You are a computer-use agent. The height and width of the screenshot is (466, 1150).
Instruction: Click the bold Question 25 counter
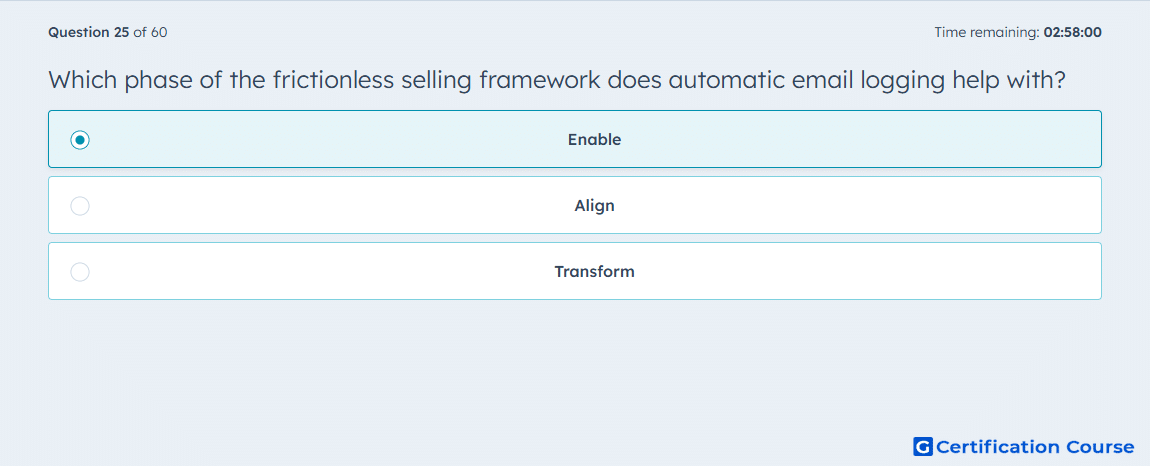[89, 32]
